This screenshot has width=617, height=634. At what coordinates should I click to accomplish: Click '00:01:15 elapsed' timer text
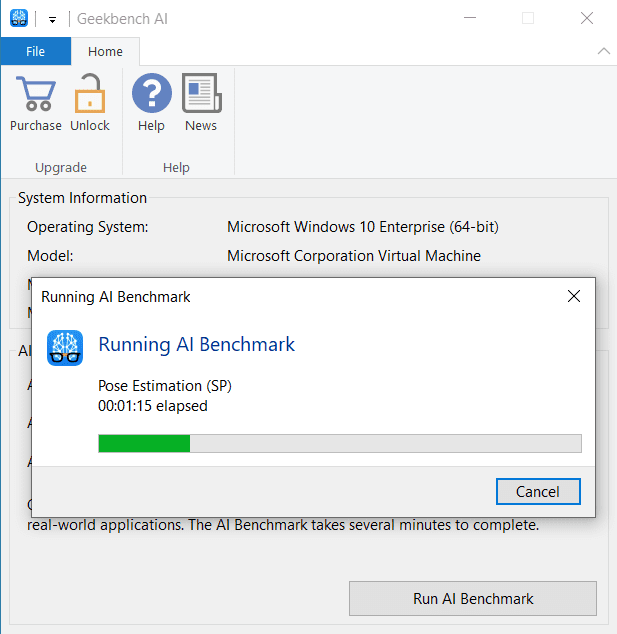tap(153, 406)
